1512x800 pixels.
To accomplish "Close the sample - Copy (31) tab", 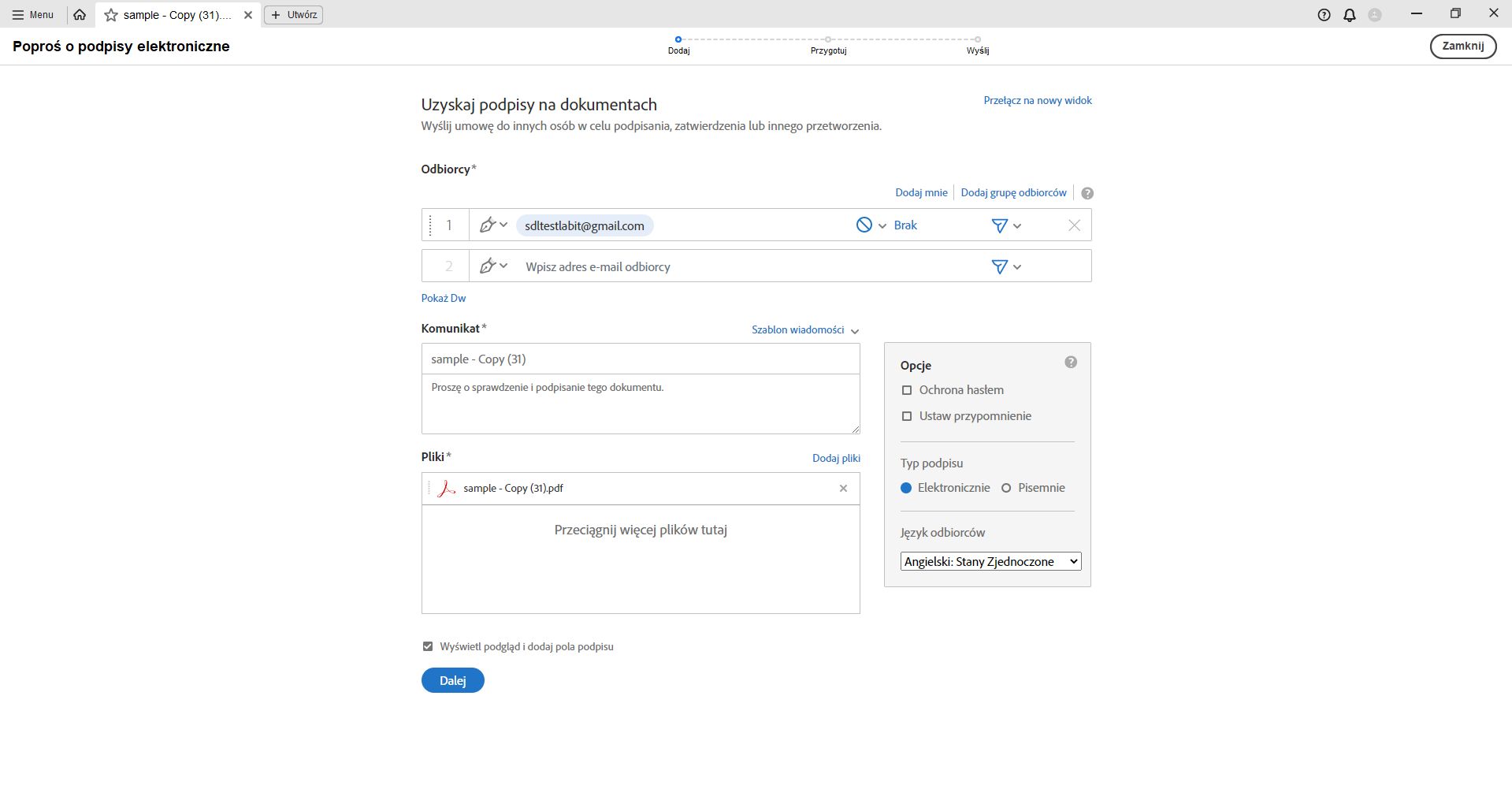I will pyautogui.click(x=248, y=15).
